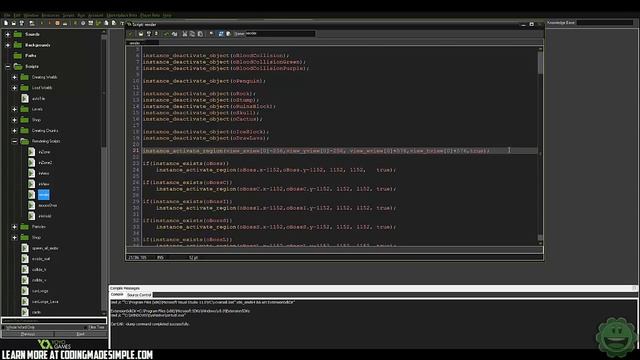Tick the Whole Word Only checkbox
640x360 pixels.
[x=4, y=327]
